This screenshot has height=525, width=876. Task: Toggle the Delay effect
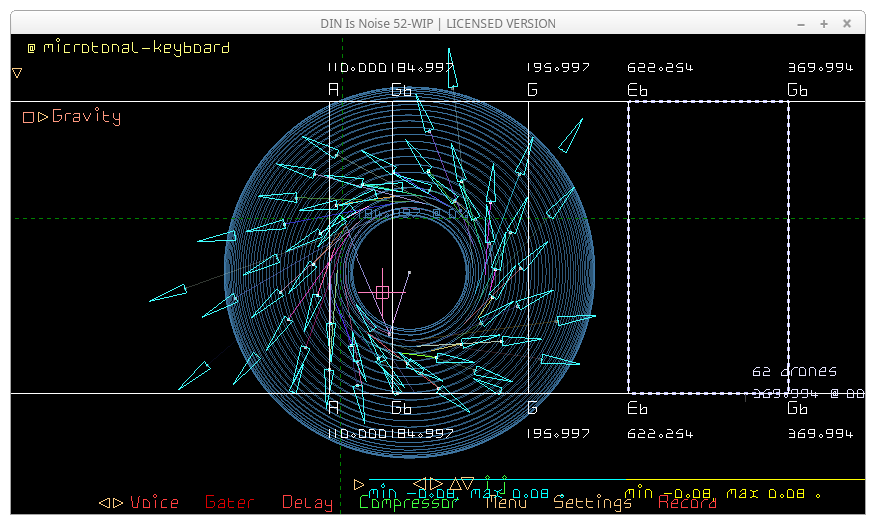[x=307, y=503]
